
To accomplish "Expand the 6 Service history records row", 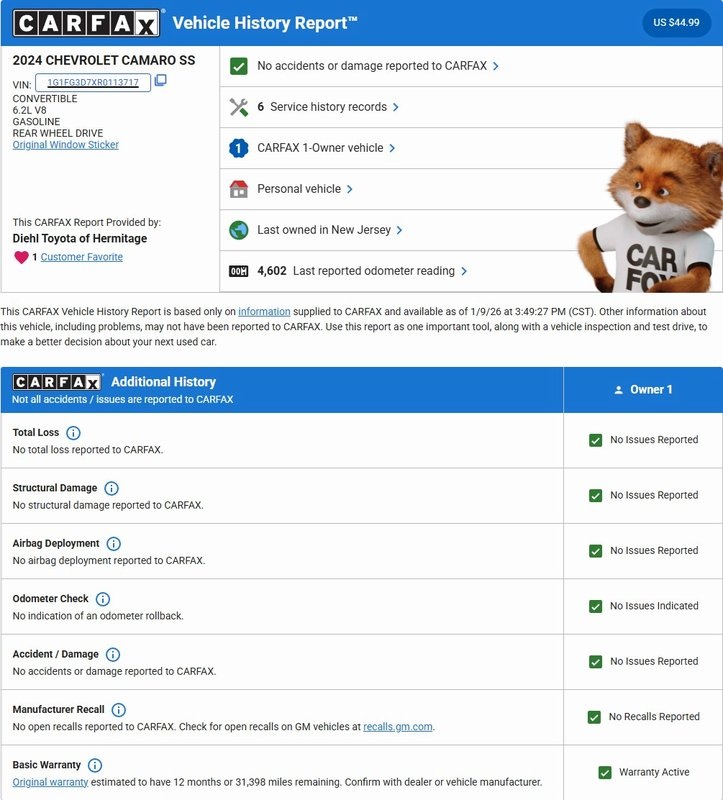I will click(x=328, y=107).
